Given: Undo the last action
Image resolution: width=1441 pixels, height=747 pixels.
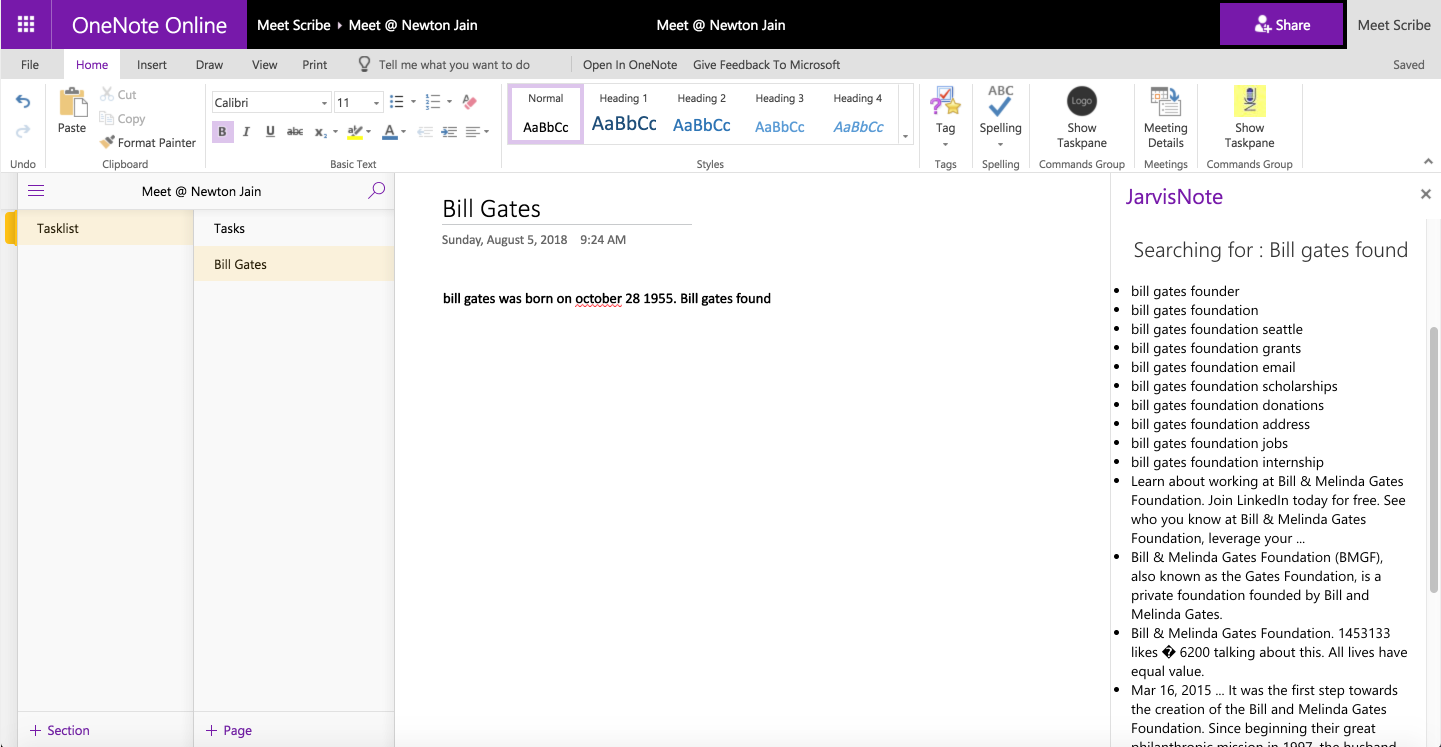Looking at the screenshot, I should pyautogui.click(x=23, y=102).
